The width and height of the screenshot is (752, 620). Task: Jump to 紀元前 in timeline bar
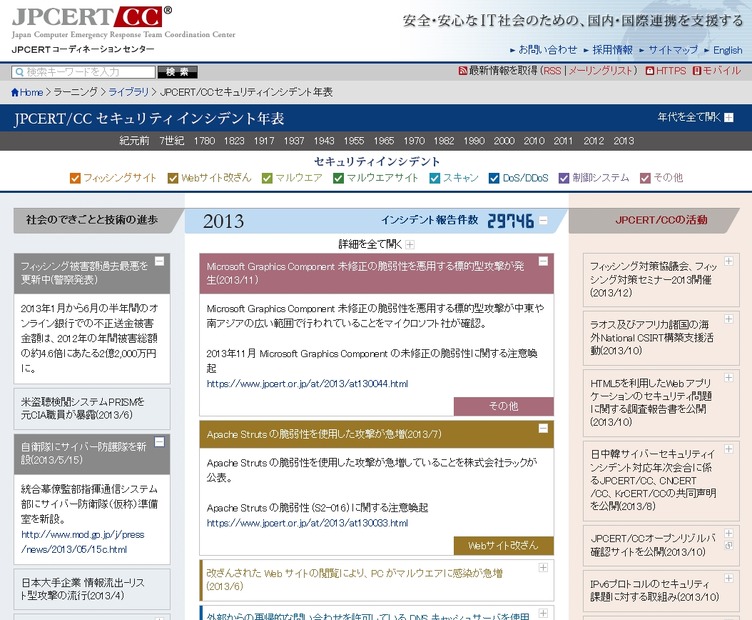[x=134, y=141]
